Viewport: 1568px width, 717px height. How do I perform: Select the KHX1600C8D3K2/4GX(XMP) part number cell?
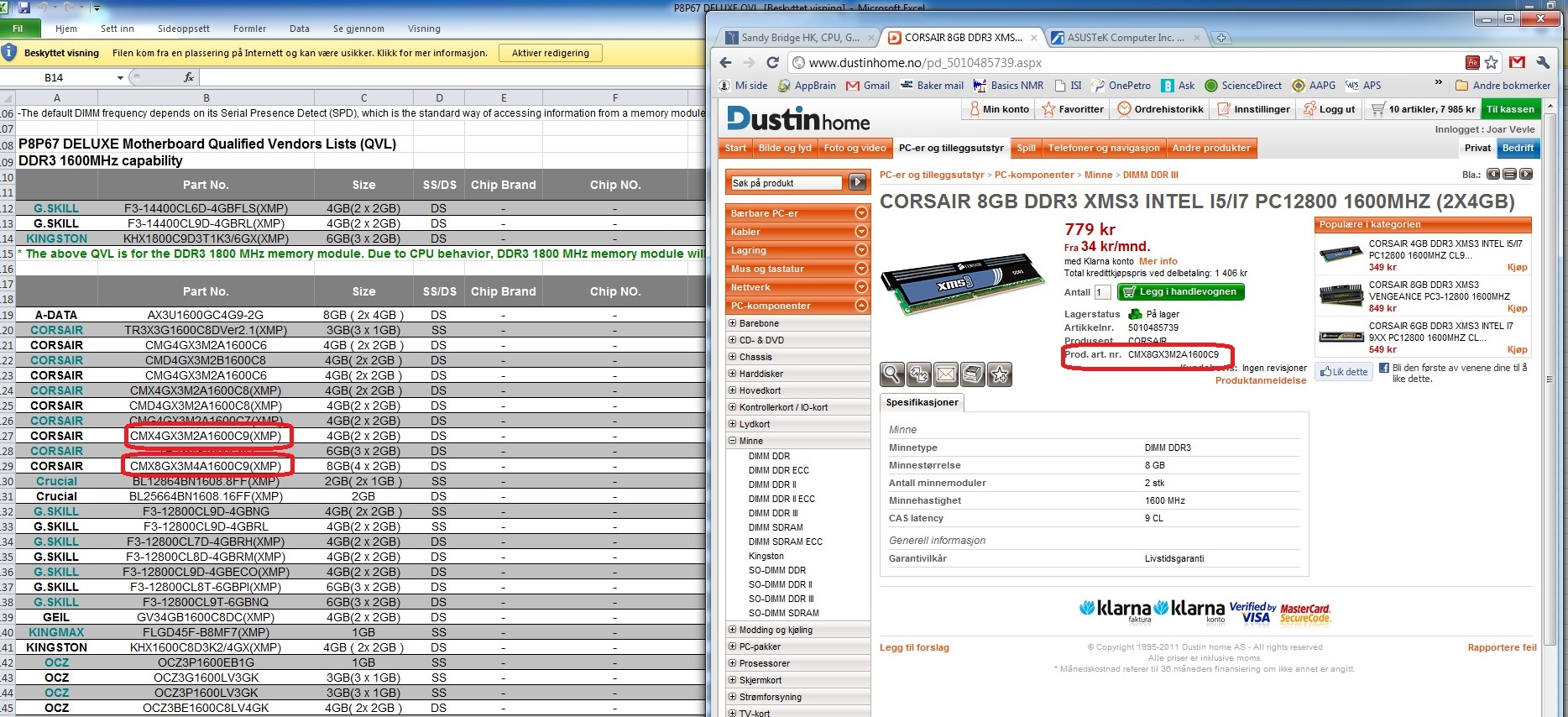click(206, 647)
